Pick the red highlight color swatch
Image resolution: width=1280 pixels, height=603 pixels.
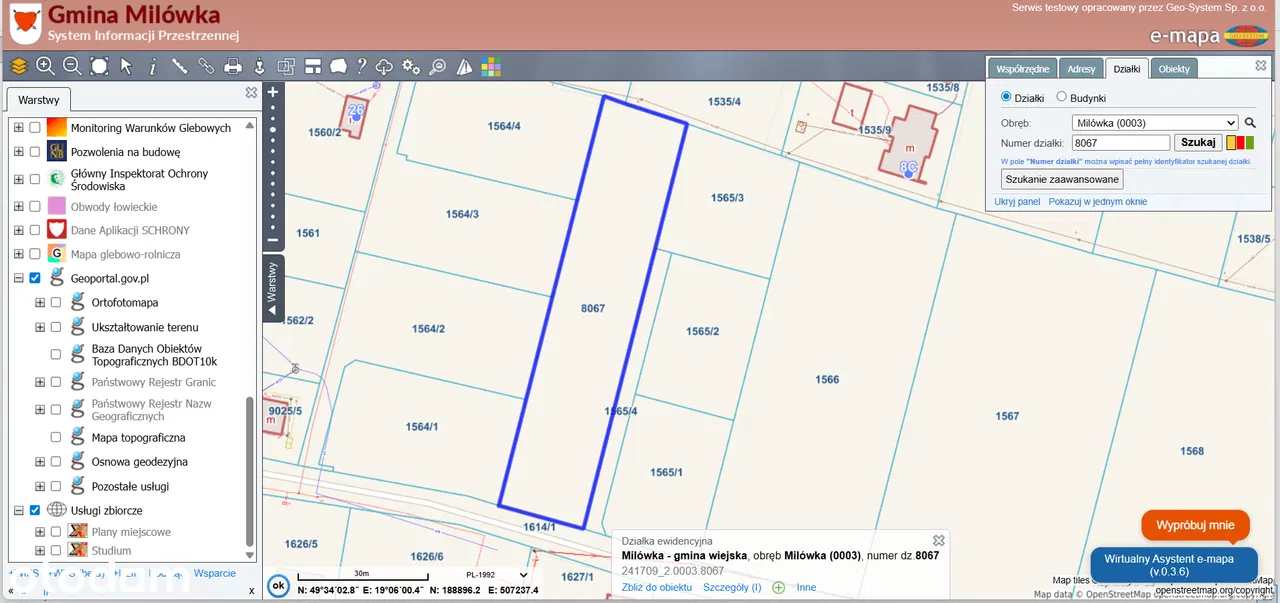pyautogui.click(x=1241, y=143)
